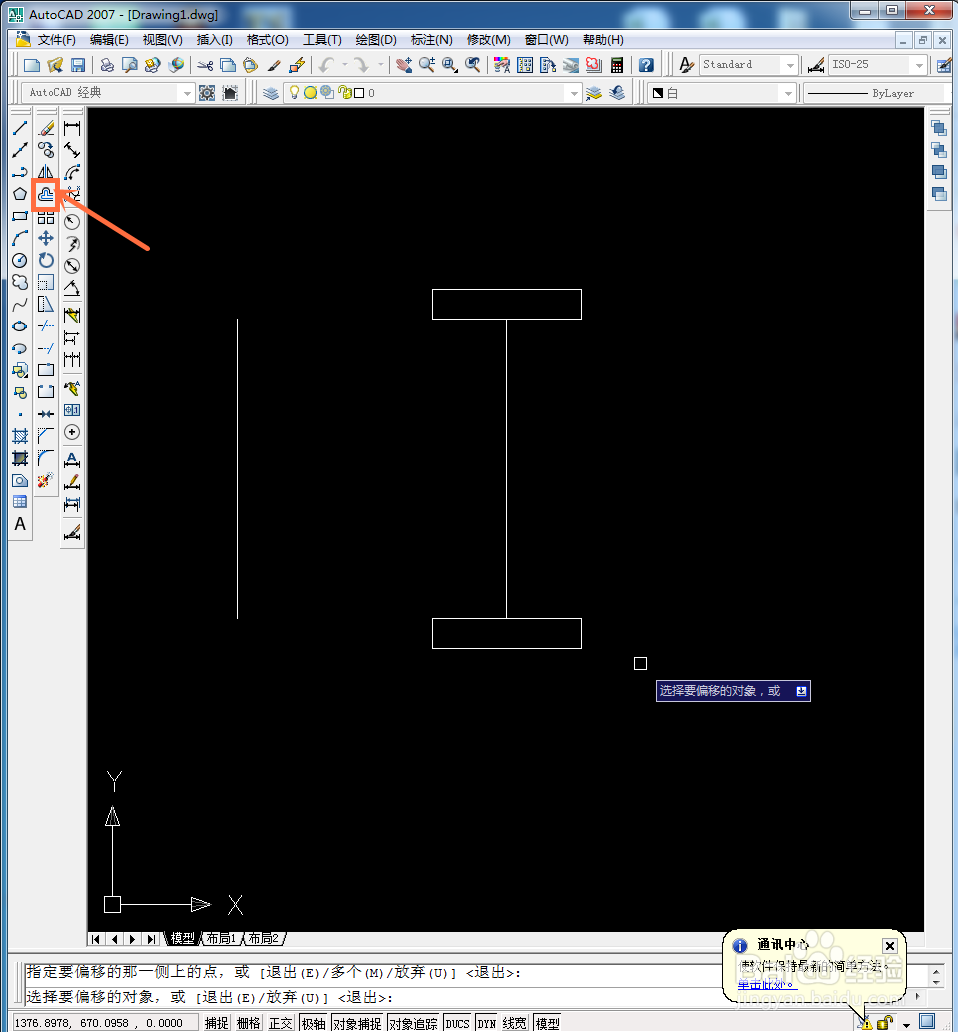958x1032 pixels.
Task: Toggle 对象捕捉 object snap
Action: click(357, 1023)
